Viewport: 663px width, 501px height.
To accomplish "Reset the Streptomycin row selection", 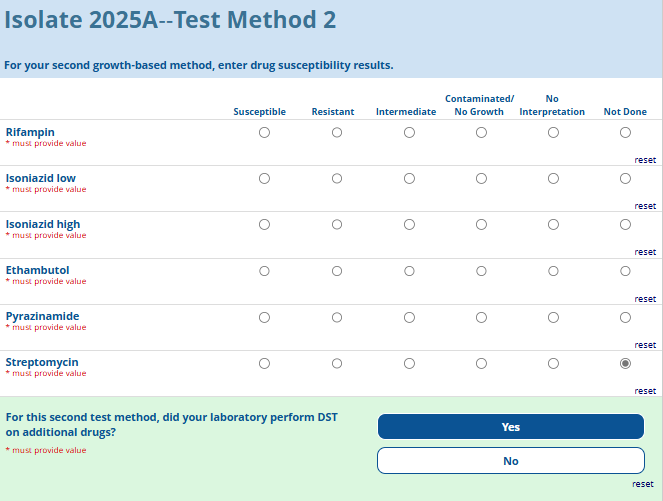I will tap(645, 391).
